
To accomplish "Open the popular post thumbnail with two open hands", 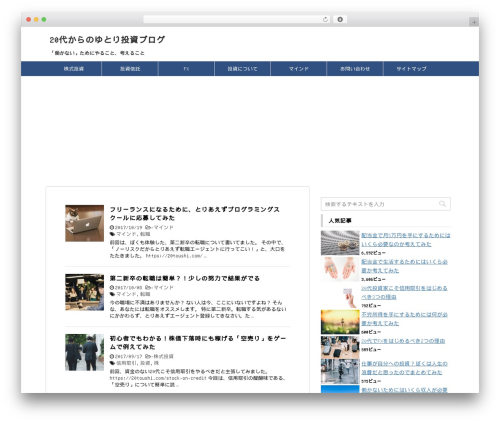I will tap(340, 269).
